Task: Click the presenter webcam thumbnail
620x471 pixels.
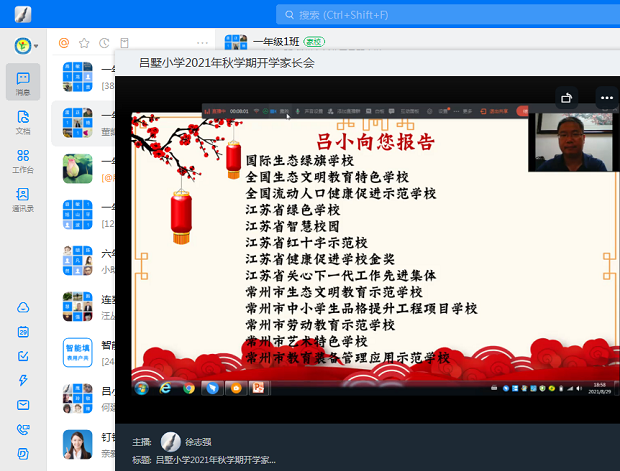Action: 563,142
